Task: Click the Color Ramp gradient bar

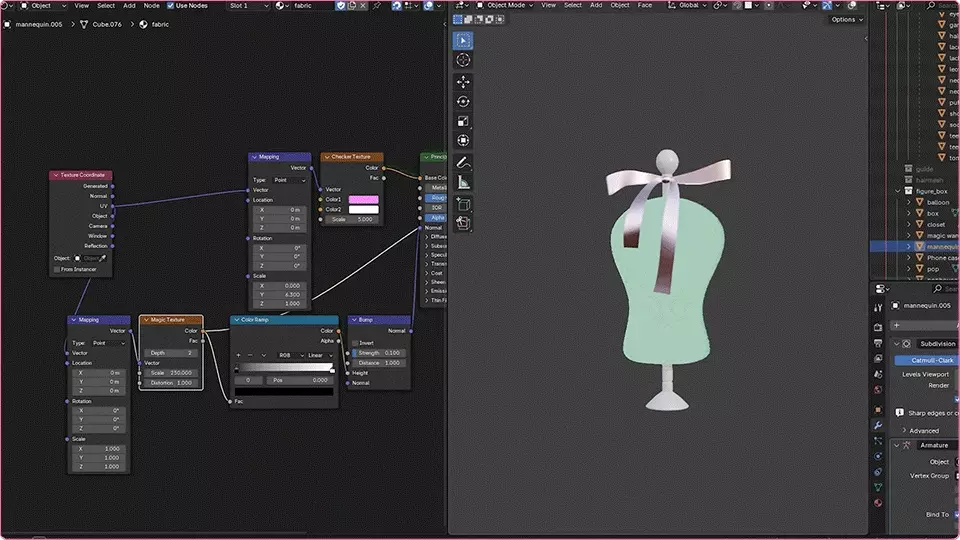Action: 284,367
